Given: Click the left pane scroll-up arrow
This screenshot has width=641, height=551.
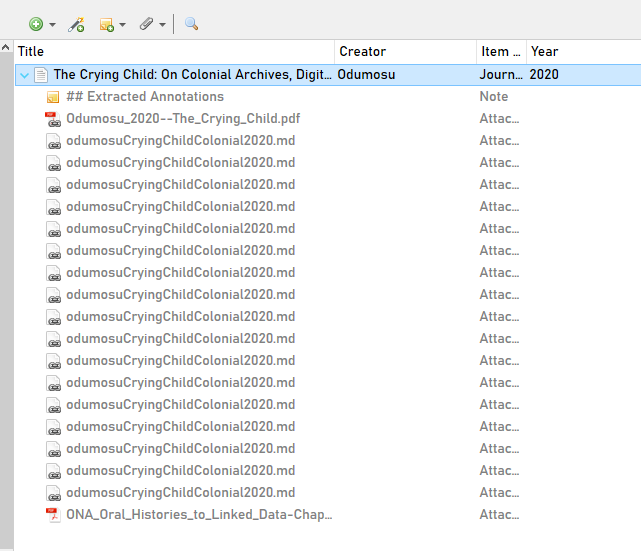Looking at the screenshot, I should tap(6, 48).
